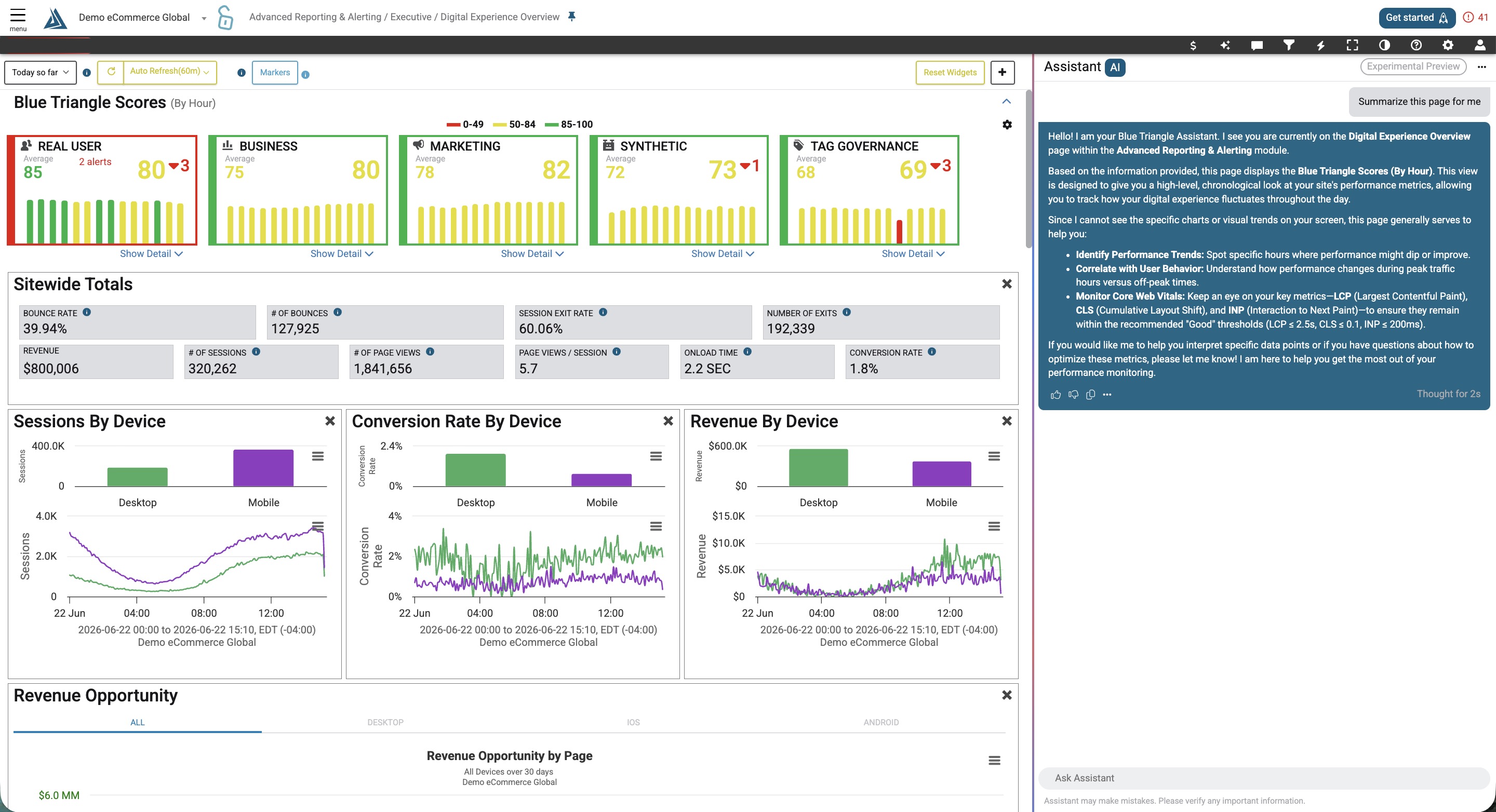Open the Assistant panel more options menu

pyautogui.click(x=1481, y=67)
